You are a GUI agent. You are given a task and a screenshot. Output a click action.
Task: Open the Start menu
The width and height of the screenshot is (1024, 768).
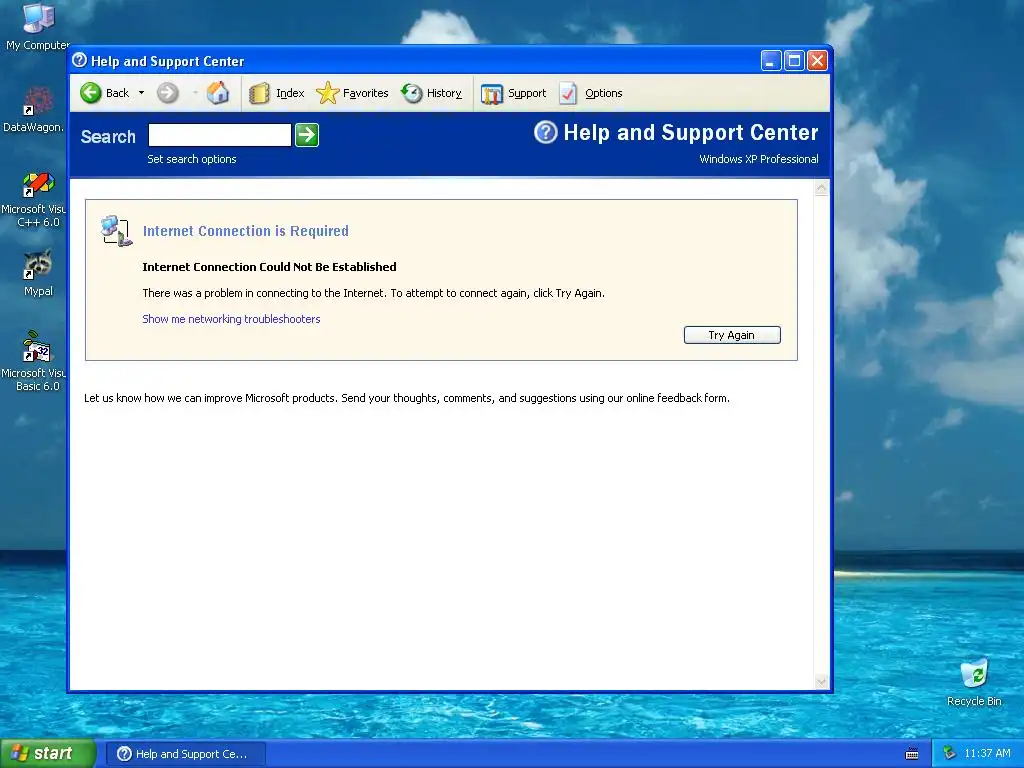(48, 754)
